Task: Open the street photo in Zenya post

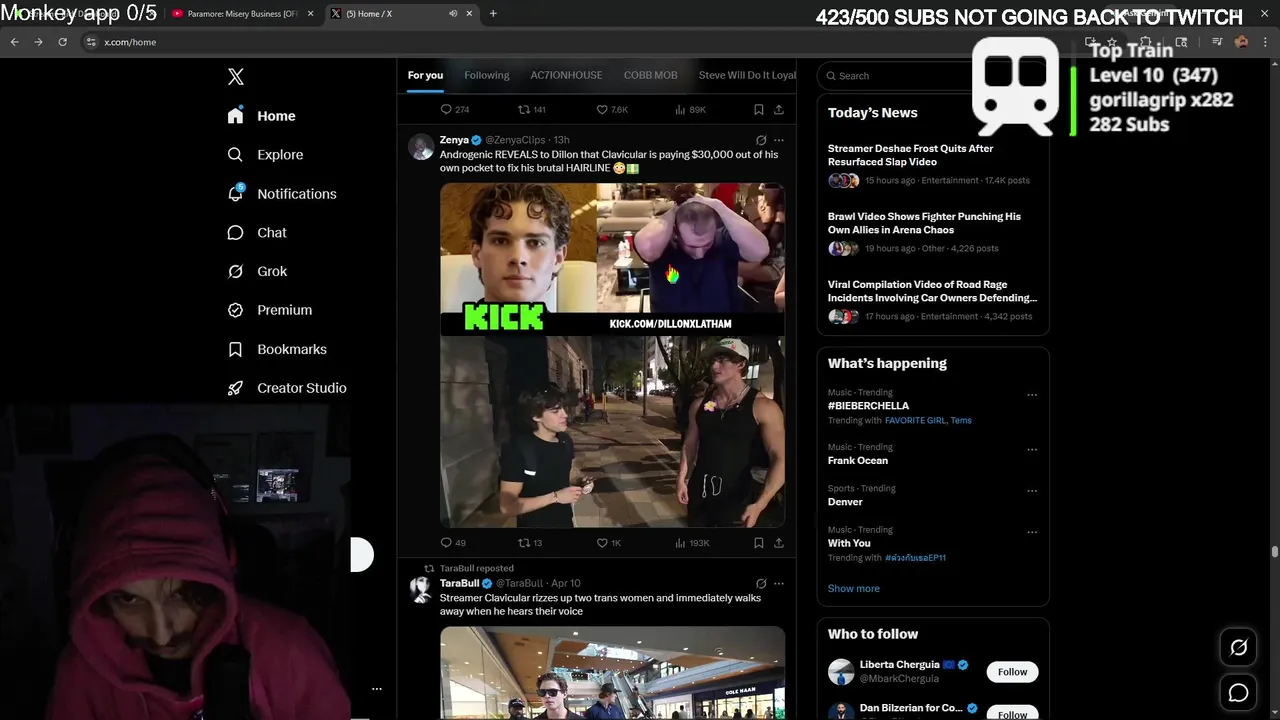Action: click(612, 431)
